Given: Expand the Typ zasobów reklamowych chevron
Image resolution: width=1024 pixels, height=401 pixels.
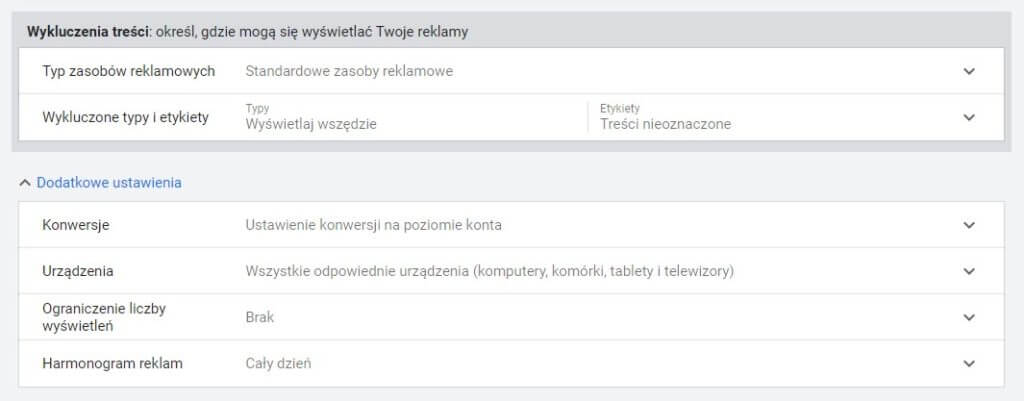Looking at the screenshot, I should 968,71.
